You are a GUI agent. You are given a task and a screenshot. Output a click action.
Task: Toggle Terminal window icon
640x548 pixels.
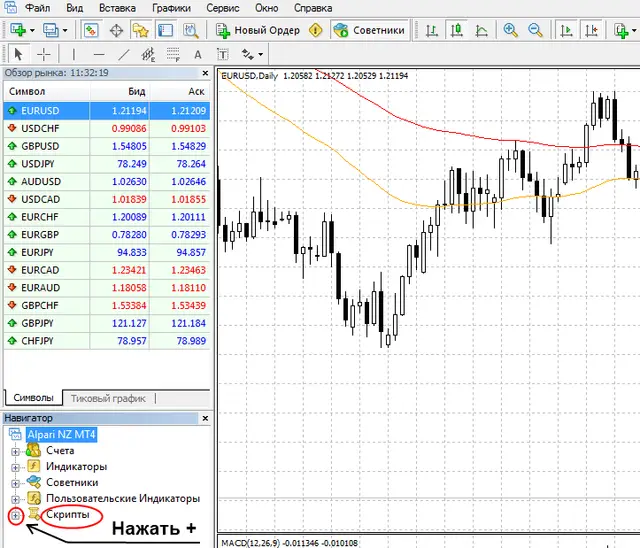tap(165, 31)
